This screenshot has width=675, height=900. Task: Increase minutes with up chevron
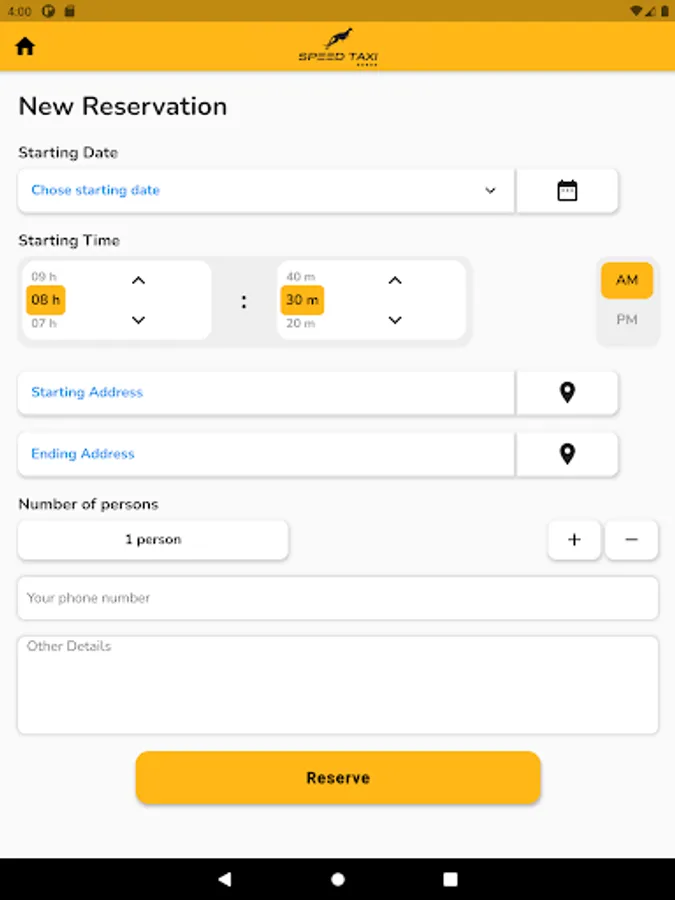[395, 280]
